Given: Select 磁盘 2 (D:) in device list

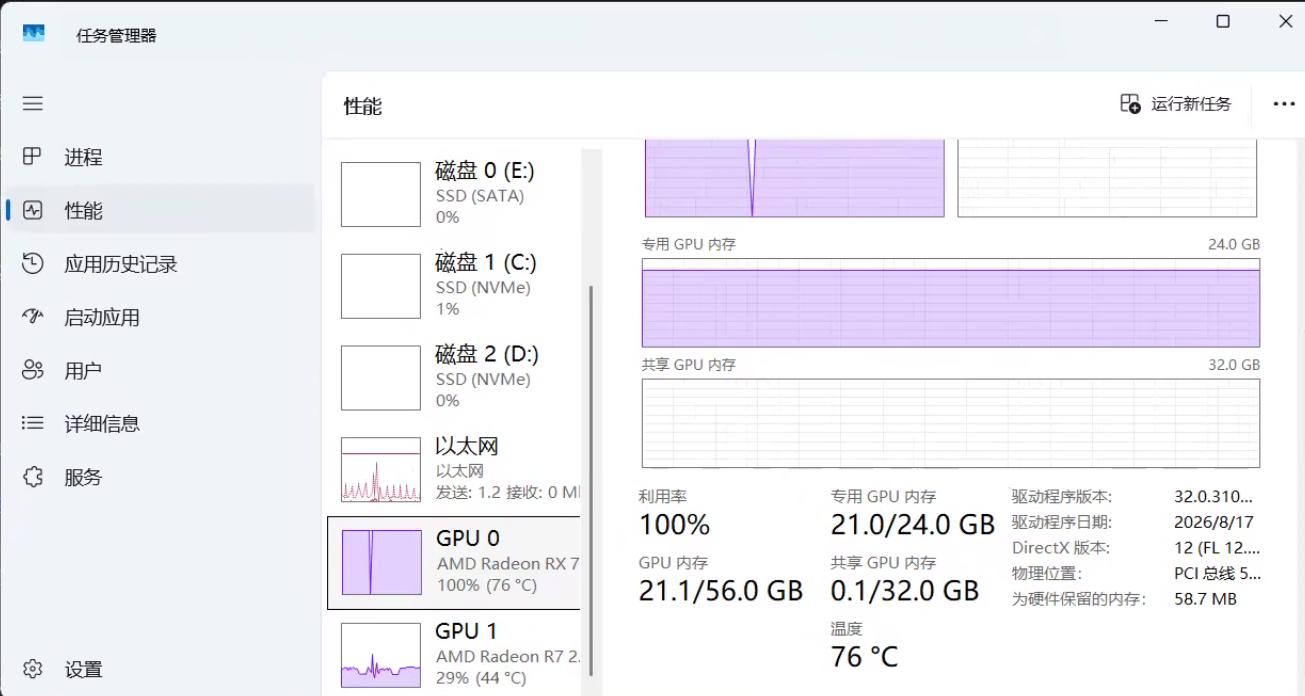Looking at the screenshot, I should [454, 377].
